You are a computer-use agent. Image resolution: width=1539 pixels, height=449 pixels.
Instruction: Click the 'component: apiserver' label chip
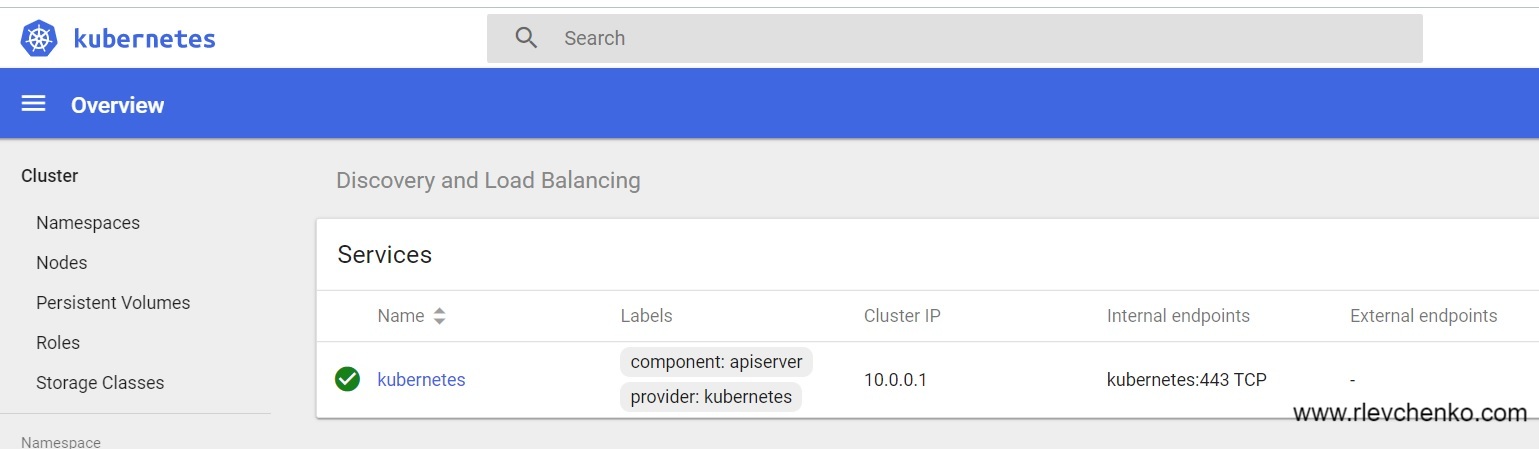click(x=716, y=362)
